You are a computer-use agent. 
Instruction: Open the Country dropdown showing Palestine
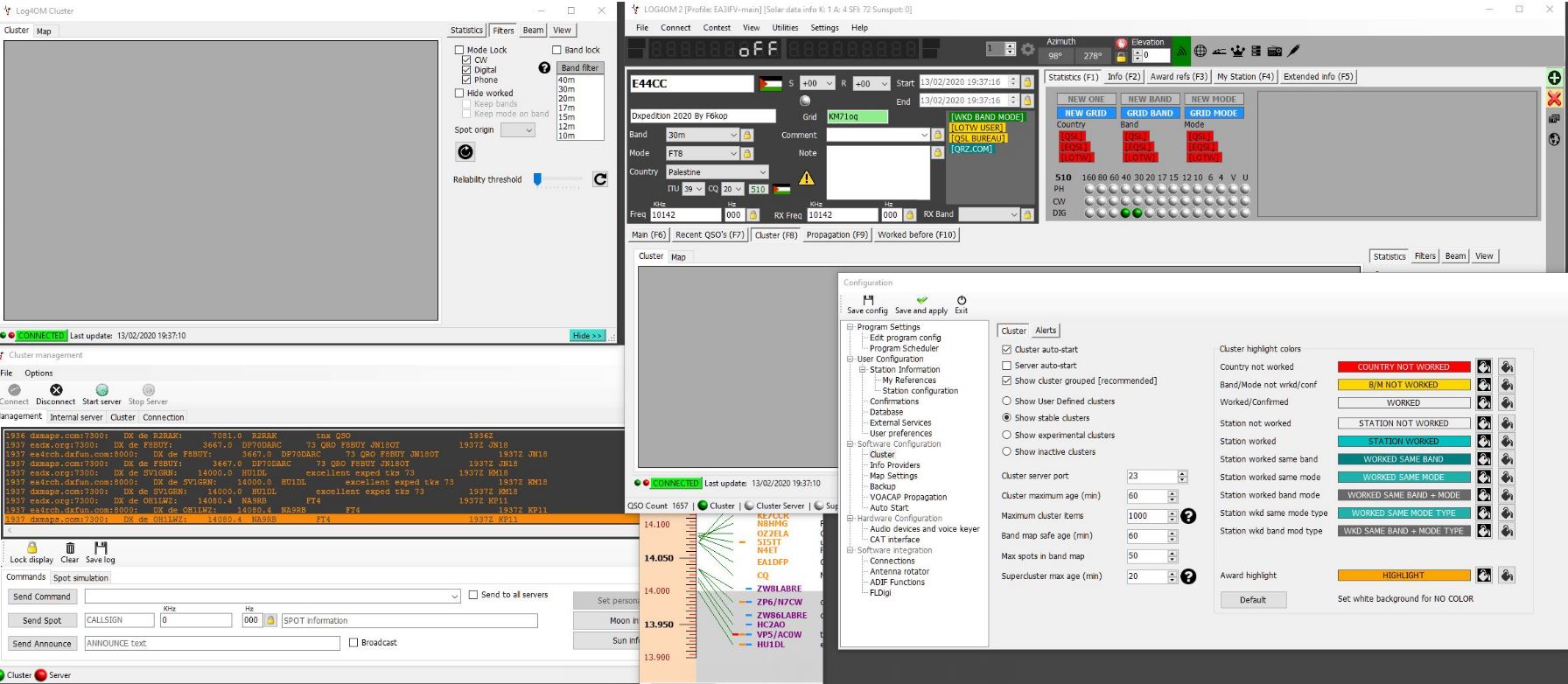click(717, 171)
